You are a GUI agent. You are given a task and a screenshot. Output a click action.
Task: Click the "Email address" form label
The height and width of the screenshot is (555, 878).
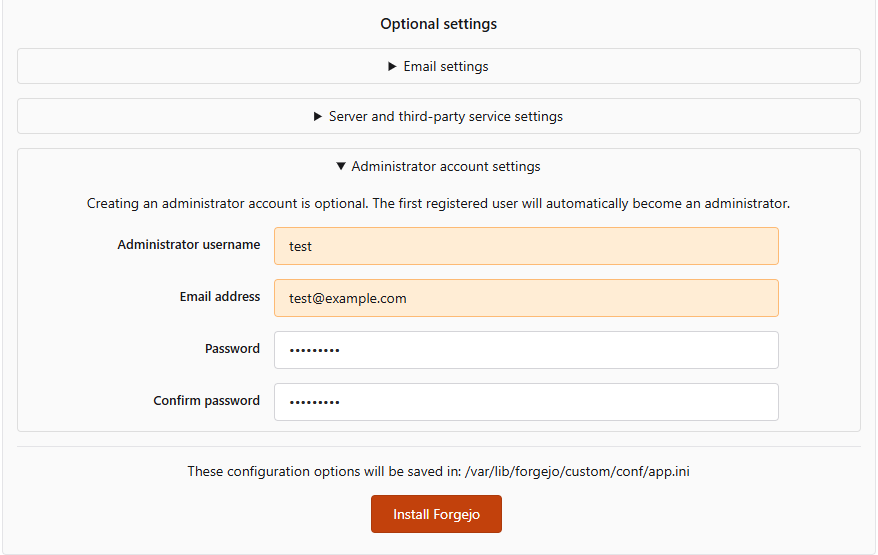220,297
